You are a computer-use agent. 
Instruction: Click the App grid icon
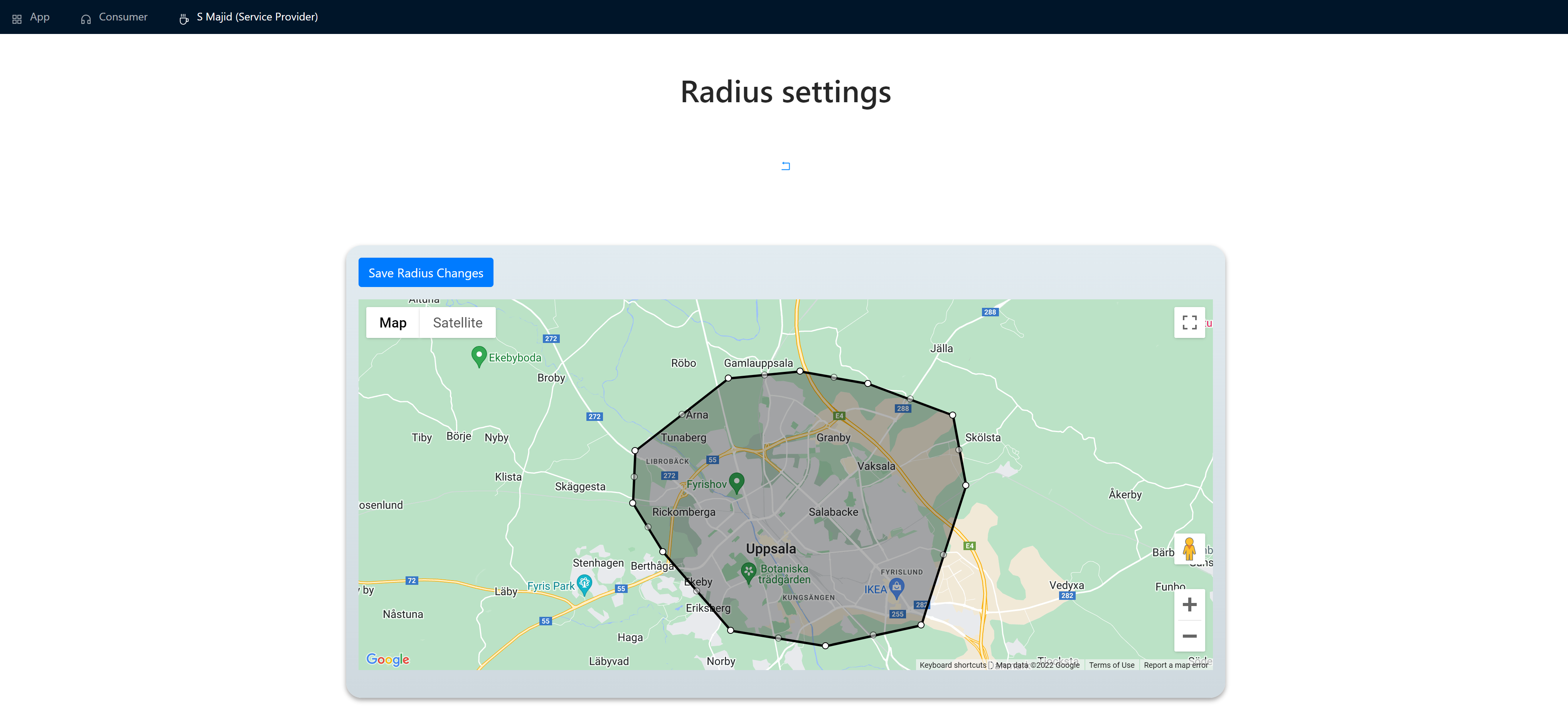(x=17, y=19)
